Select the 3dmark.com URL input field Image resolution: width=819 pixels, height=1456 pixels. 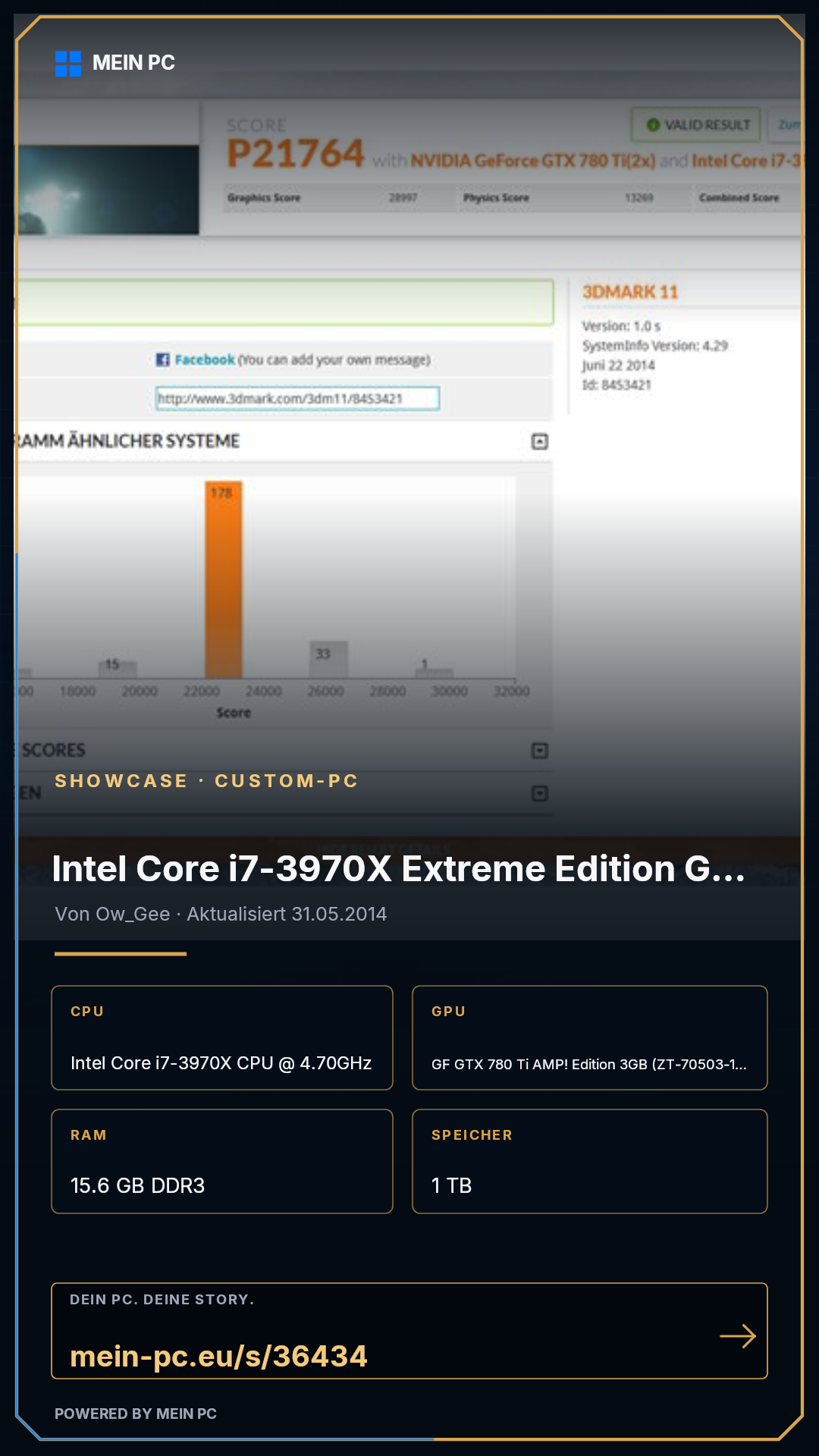(297, 398)
